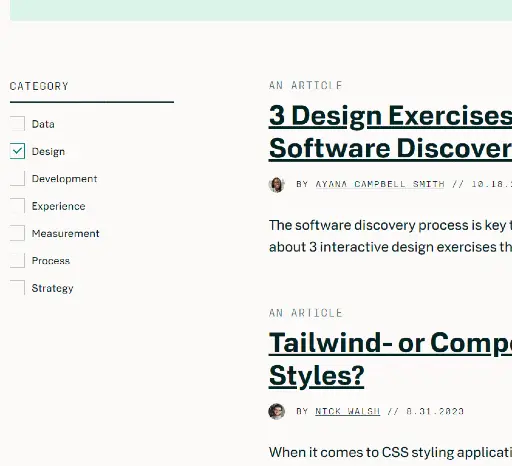Image resolution: width=512 pixels, height=466 pixels.
Task: Click the Data label text
Action: pos(43,124)
